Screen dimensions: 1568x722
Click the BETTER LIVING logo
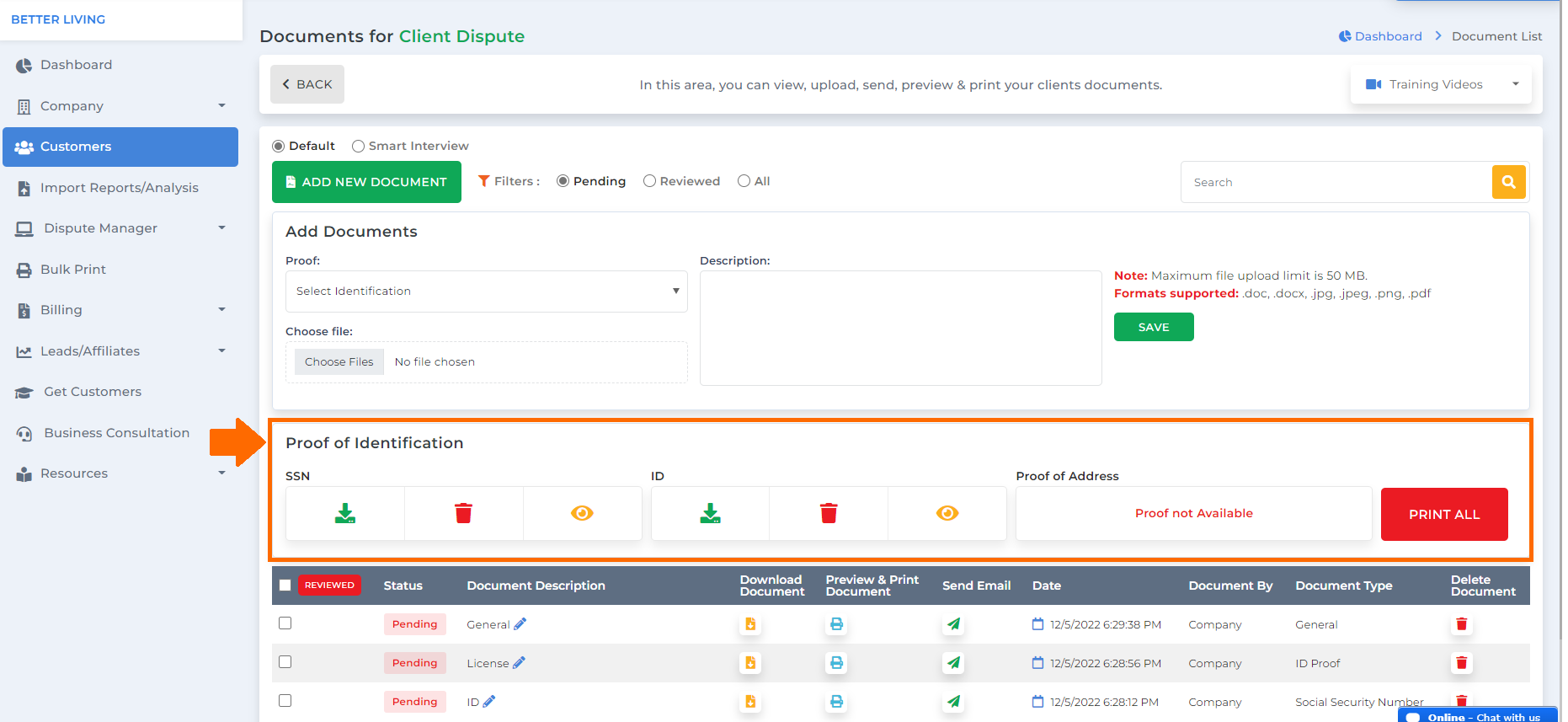(58, 19)
